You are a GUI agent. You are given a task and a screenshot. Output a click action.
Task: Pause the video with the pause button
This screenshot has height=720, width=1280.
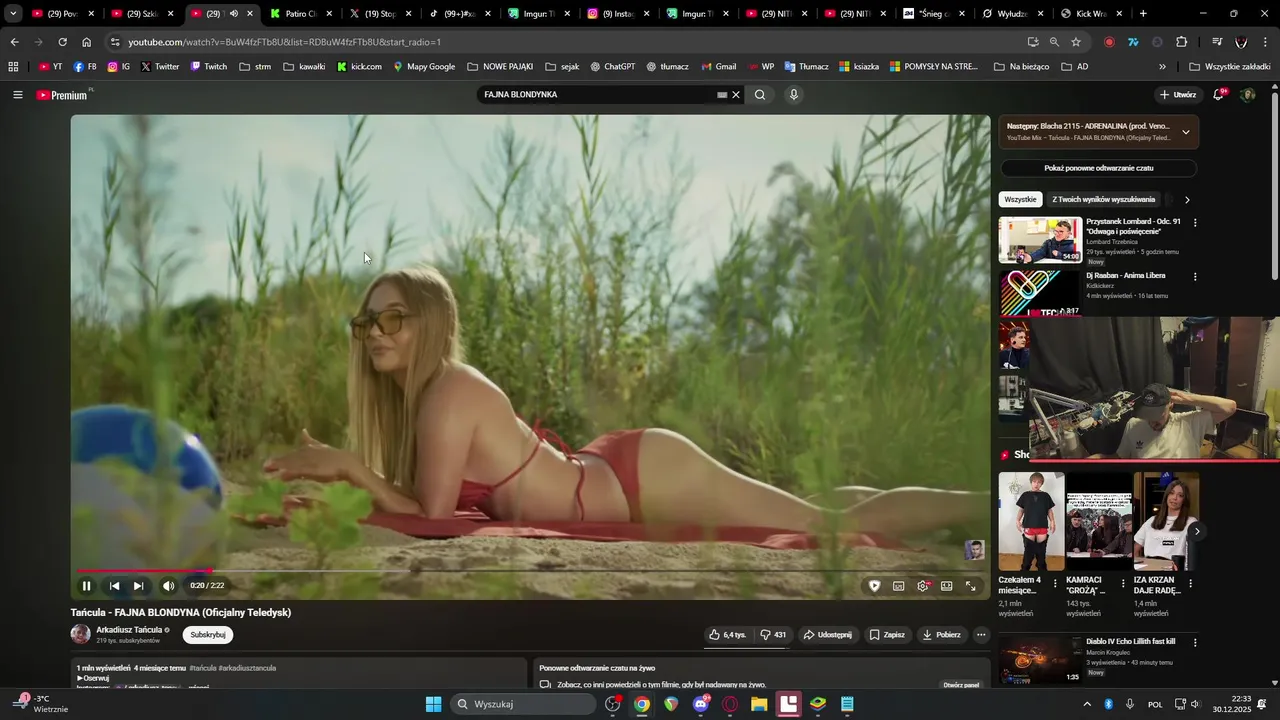[x=86, y=586]
